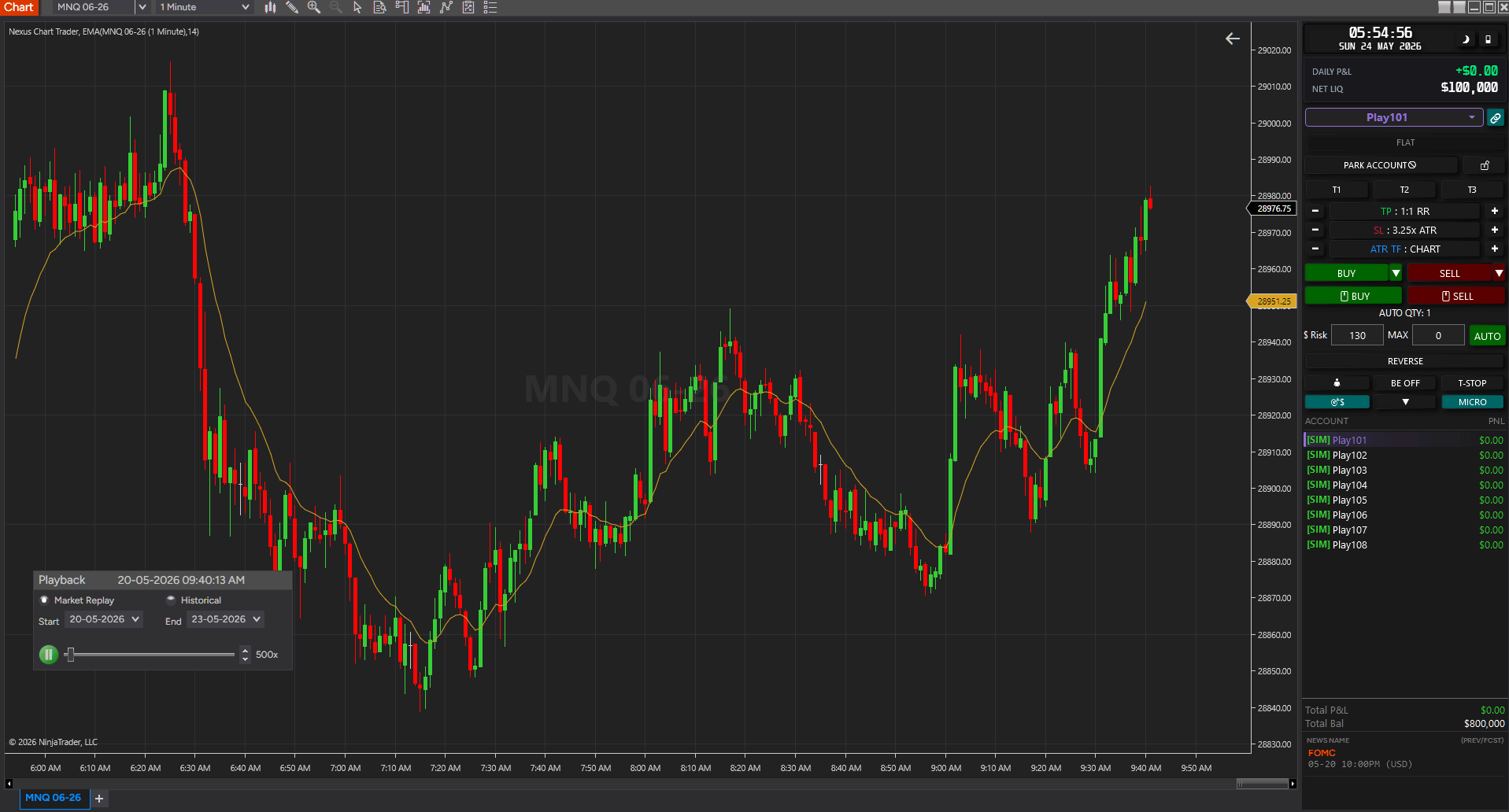1509x812 pixels.
Task: Toggle dark mode moon icon
Action: [x=1466, y=39]
